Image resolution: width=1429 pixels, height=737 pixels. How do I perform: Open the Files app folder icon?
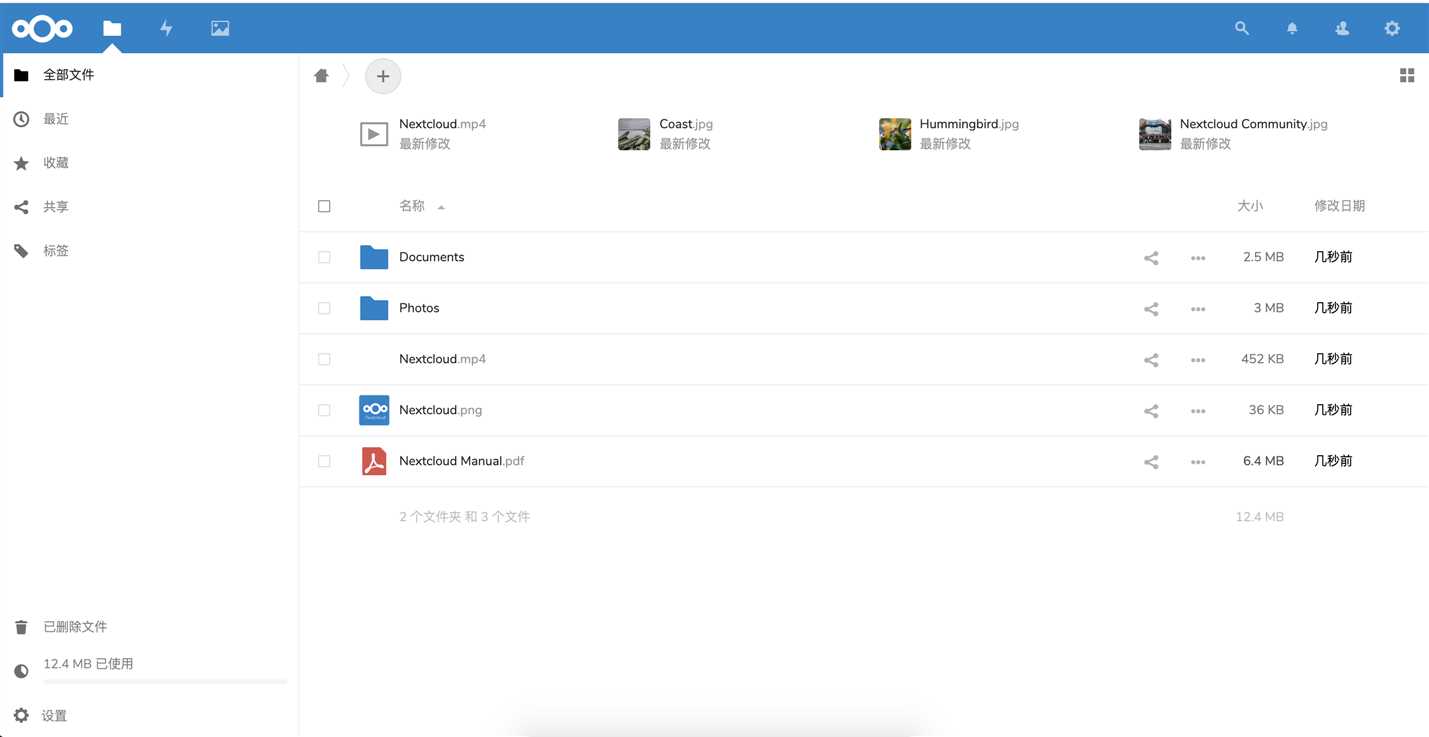pyautogui.click(x=112, y=29)
